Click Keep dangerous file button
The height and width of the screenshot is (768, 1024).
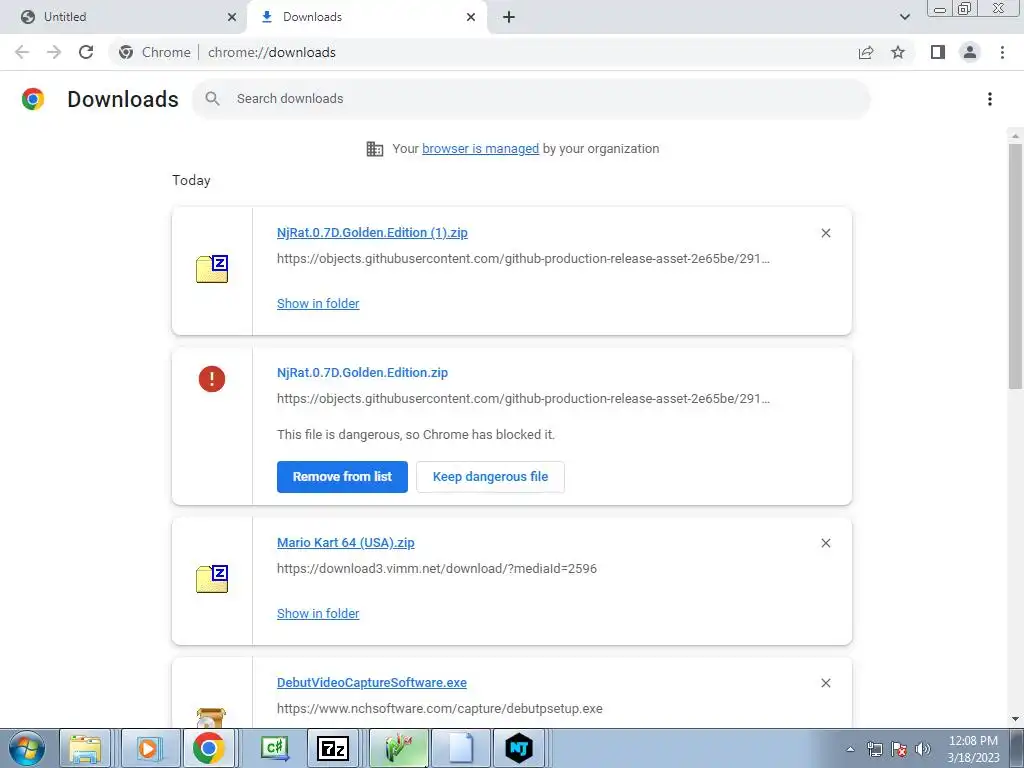[x=490, y=477]
